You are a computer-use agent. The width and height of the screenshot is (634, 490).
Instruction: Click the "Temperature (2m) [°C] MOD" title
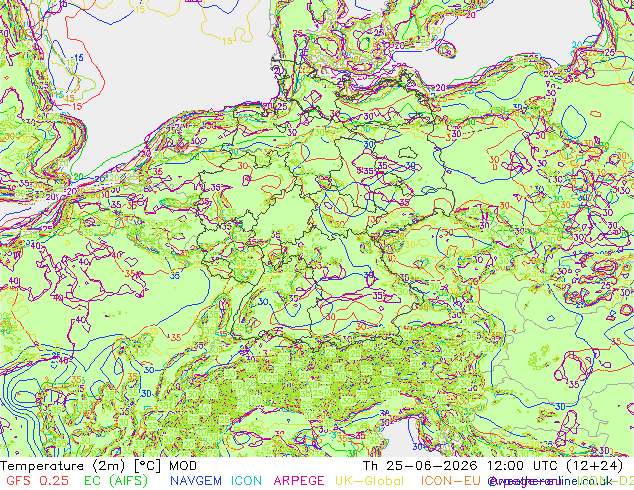click(99, 466)
